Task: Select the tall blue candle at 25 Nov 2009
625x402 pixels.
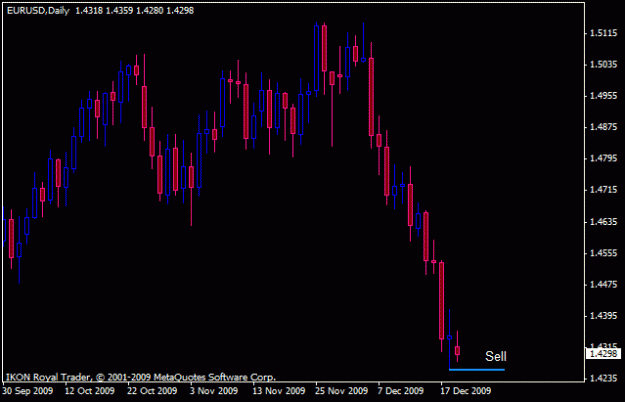Action: [x=316, y=59]
